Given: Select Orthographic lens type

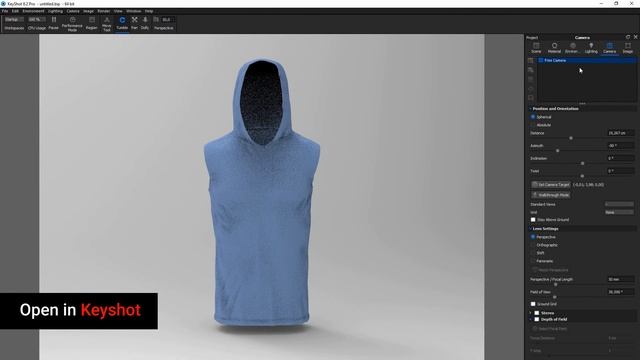Looking at the screenshot, I should (x=533, y=245).
